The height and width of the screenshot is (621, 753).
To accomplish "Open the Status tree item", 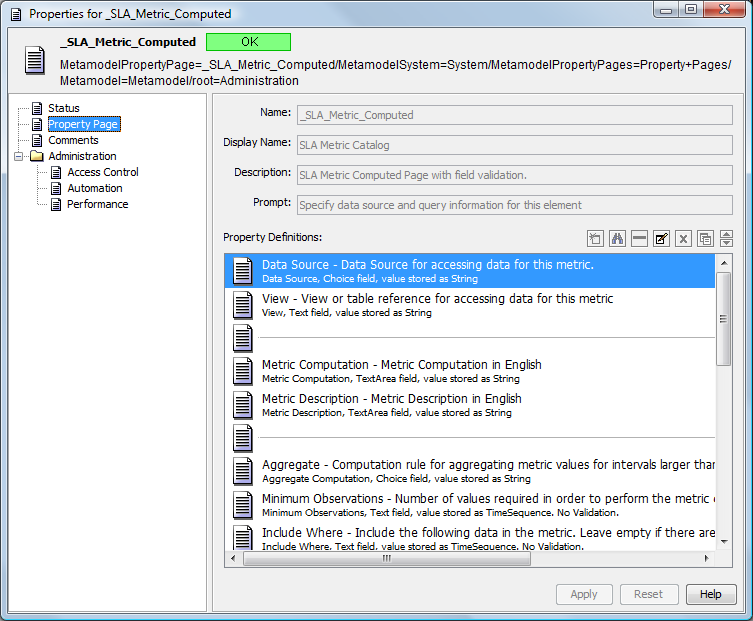I will tap(64, 108).
